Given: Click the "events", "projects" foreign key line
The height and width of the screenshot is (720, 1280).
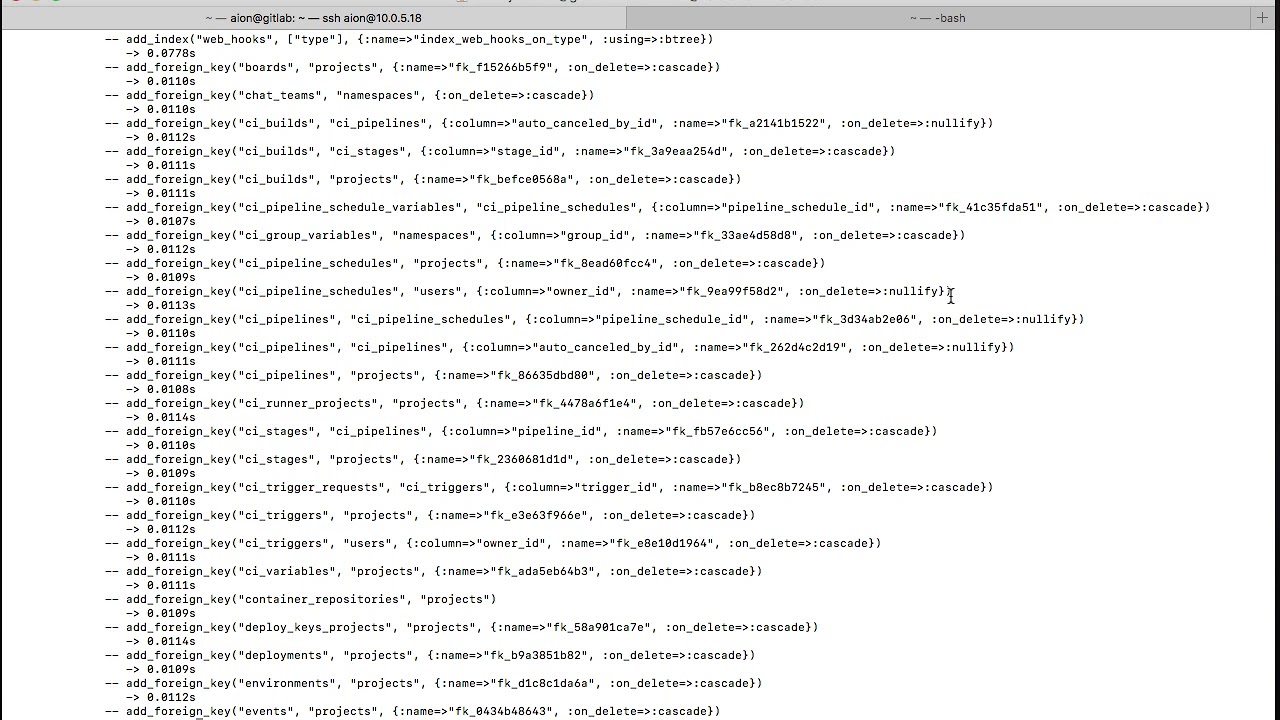Looking at the screenshot, I should pos(412,711).
